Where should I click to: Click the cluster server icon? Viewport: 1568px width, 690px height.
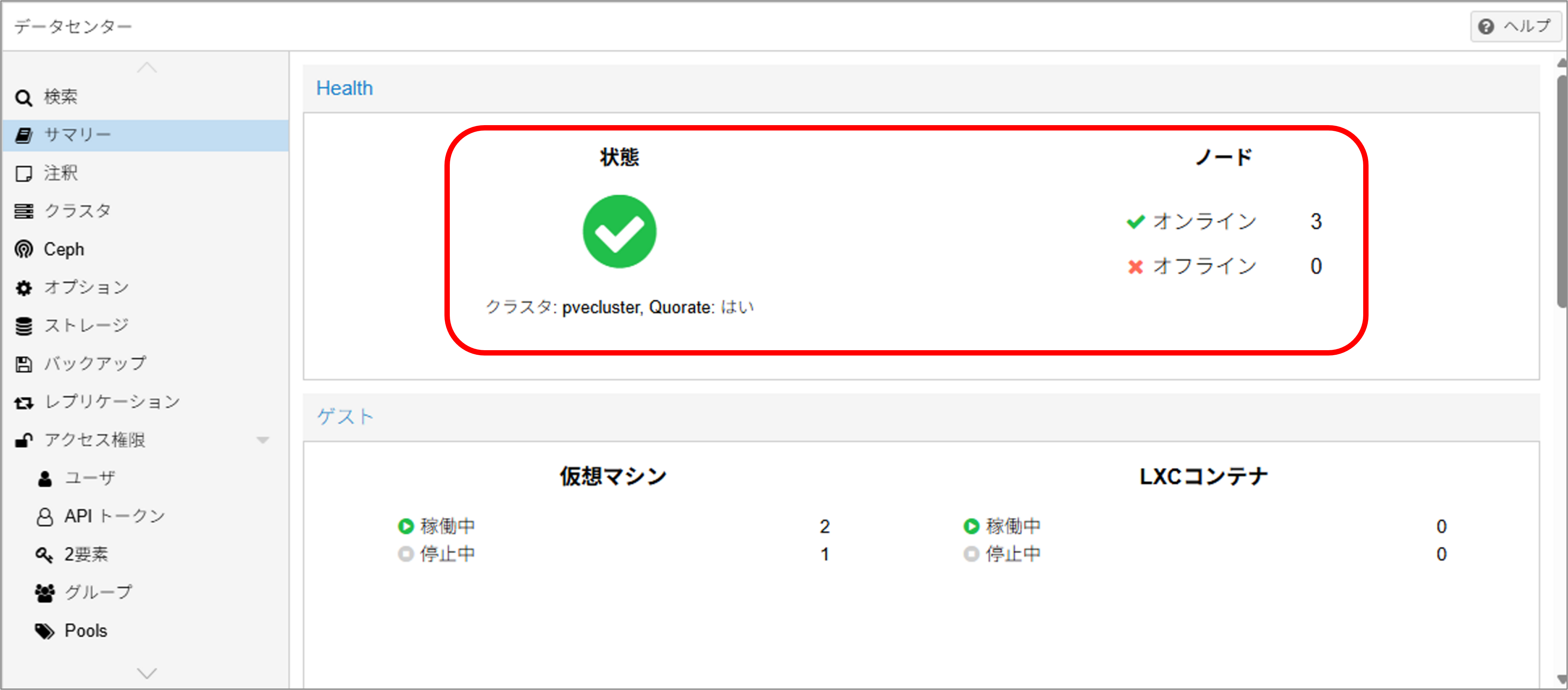(x=23, y=211)
